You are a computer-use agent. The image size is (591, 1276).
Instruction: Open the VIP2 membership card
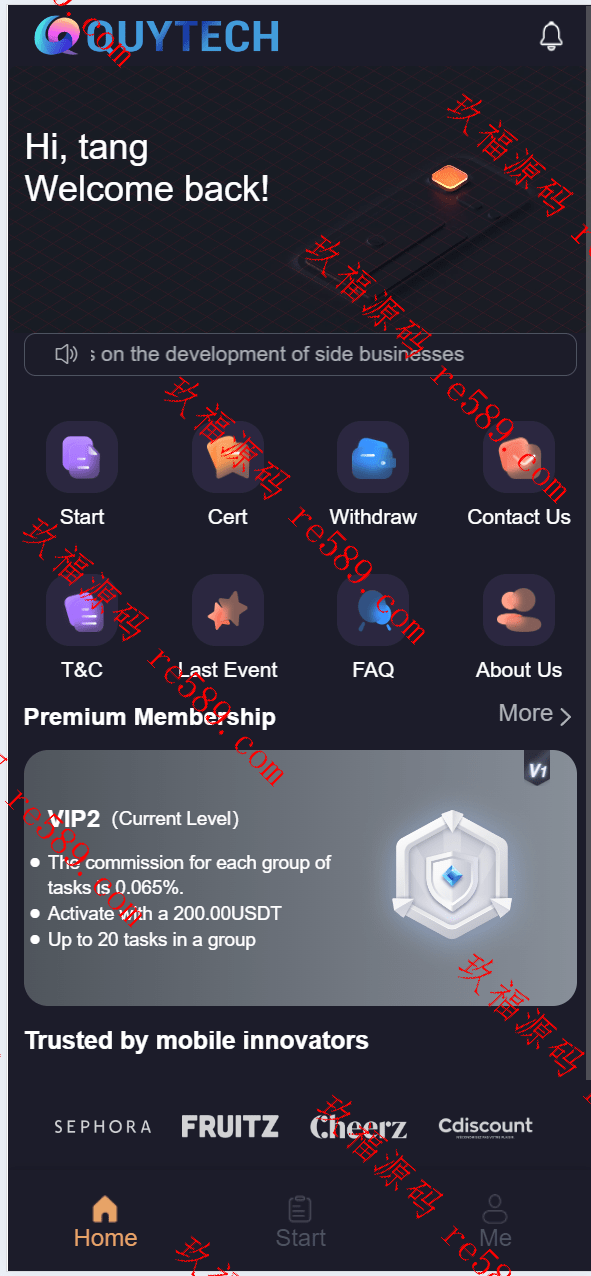pyautogui.click(x=300, y=878)
